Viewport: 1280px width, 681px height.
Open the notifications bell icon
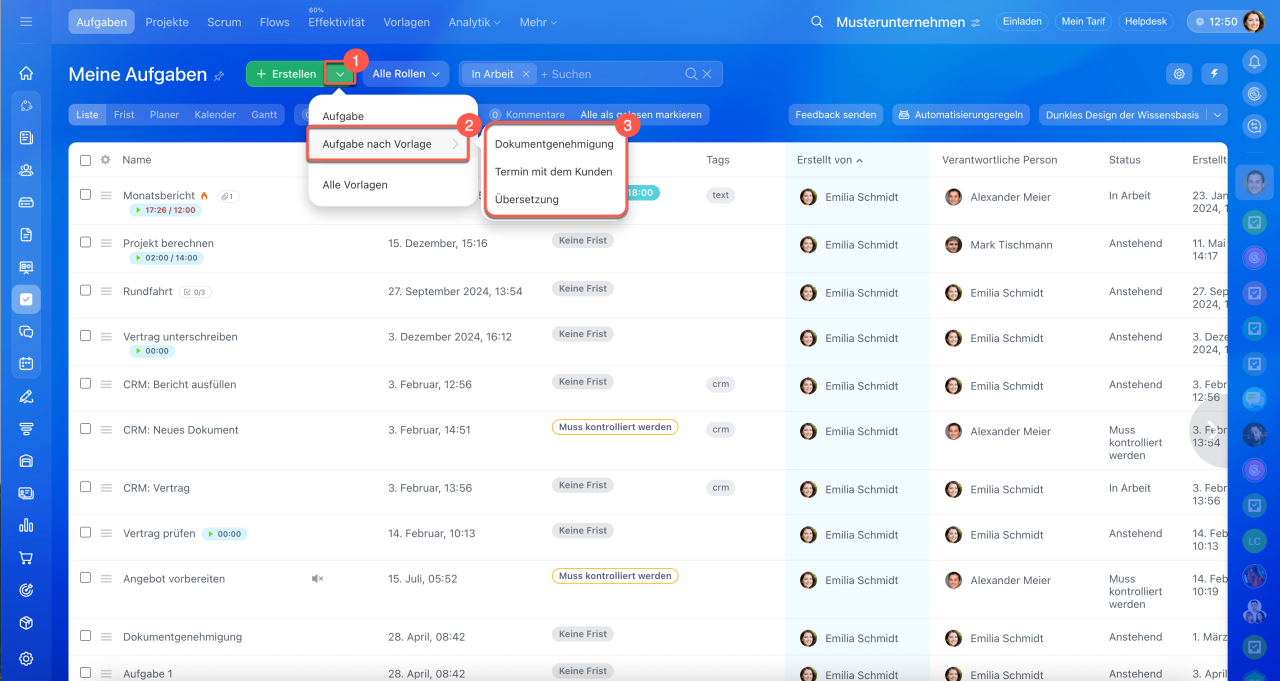point(1254,62)
